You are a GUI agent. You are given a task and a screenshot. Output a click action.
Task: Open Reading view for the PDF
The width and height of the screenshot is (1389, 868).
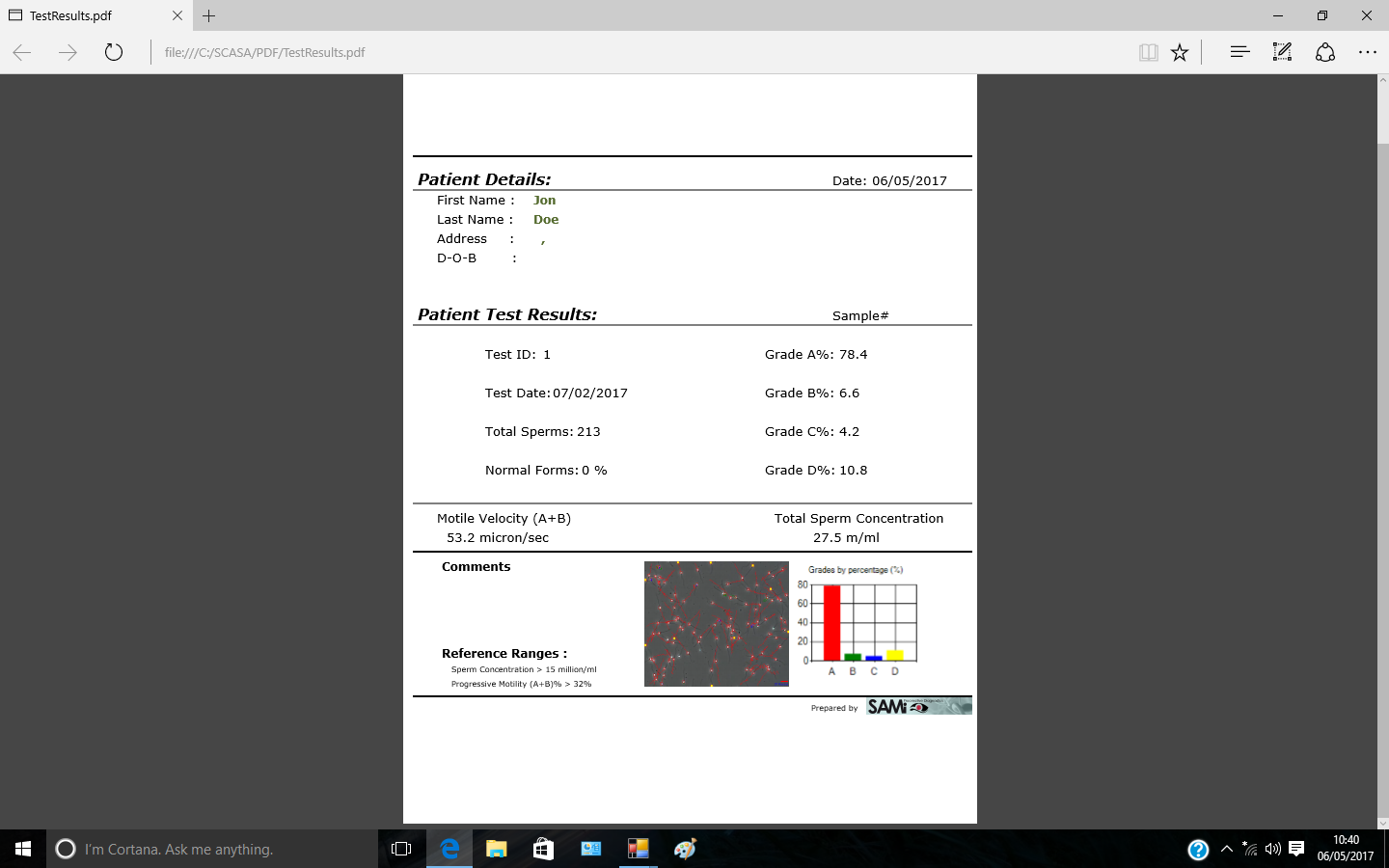[1148, 52]
